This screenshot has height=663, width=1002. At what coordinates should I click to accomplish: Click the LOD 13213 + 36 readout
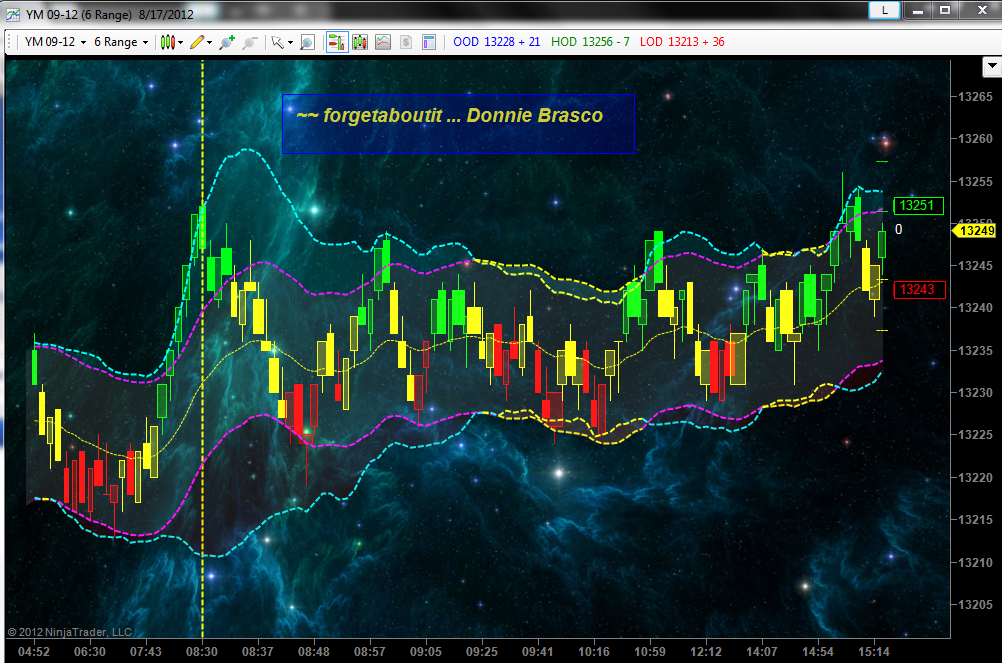[x=682, y=42]
